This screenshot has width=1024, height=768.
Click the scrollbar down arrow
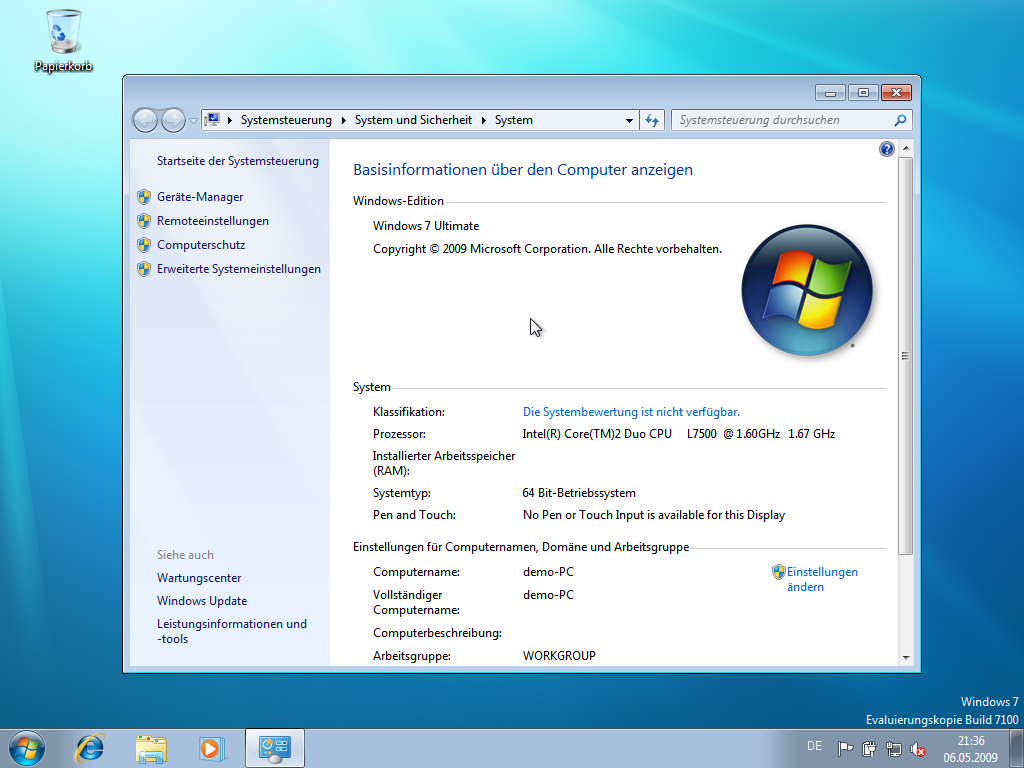pos(906,658)
